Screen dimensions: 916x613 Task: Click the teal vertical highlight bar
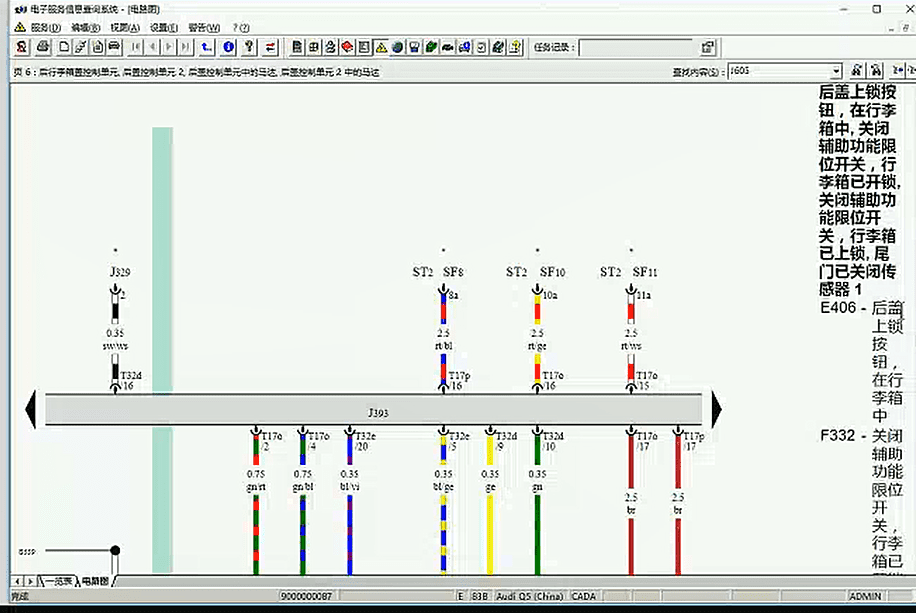pyautogui.click(x=162, y=300)
